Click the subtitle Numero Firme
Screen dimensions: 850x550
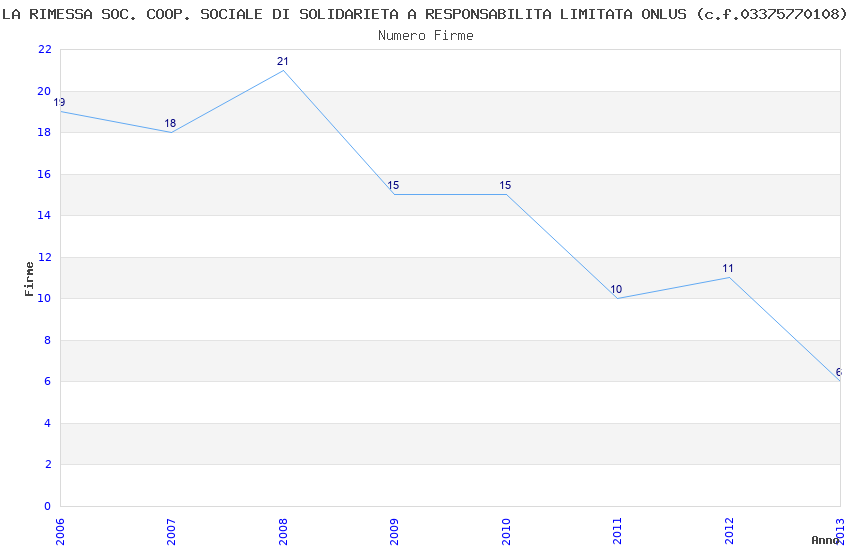coord(426,36)
